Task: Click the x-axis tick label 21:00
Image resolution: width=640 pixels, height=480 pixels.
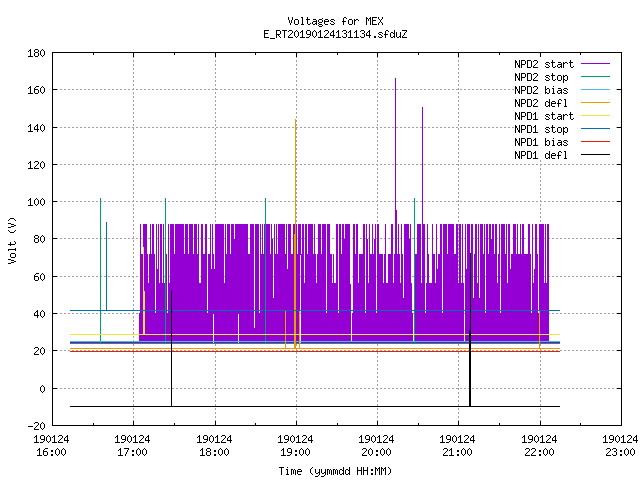Action: (457, 453)
